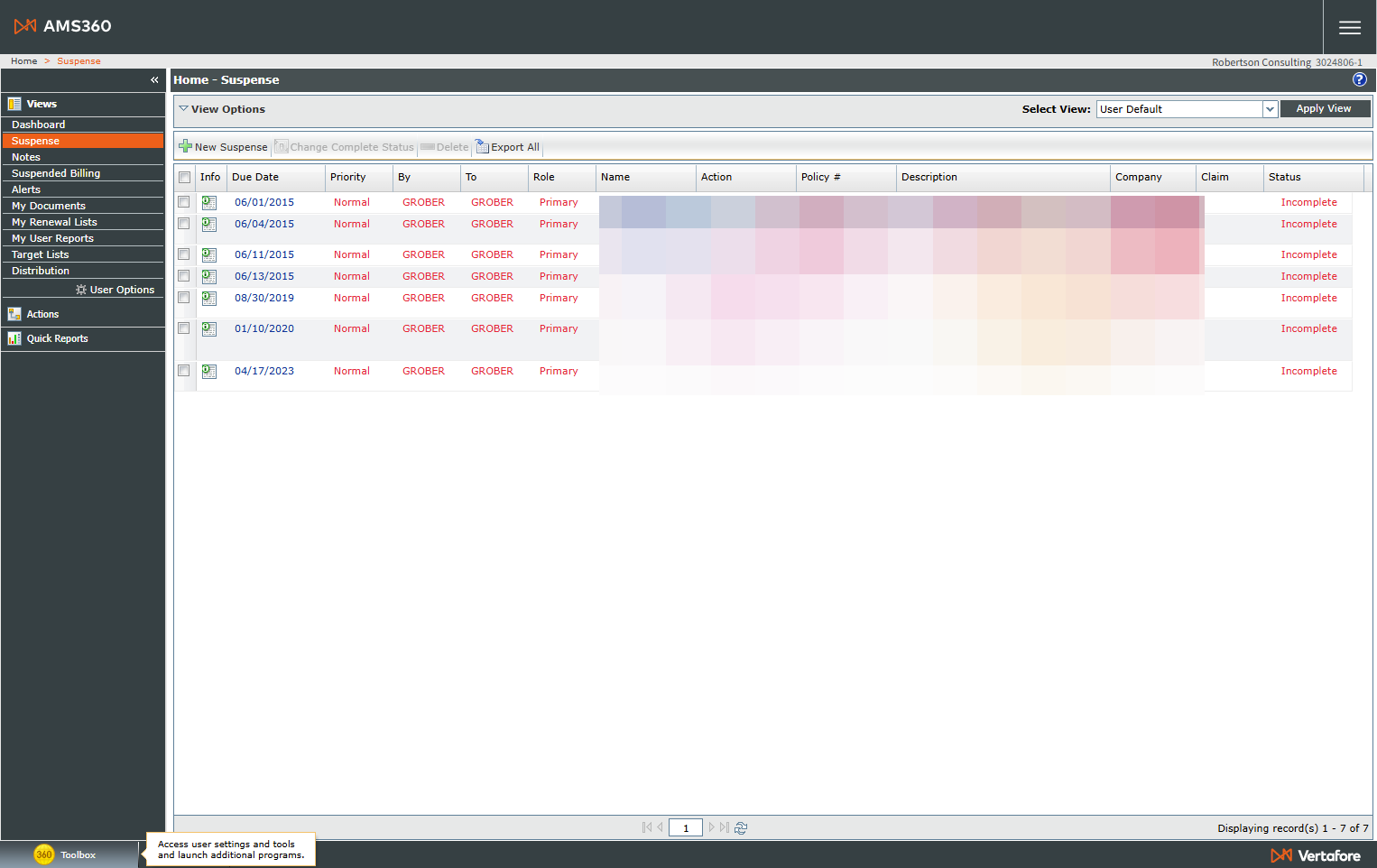Collapse the View Options section
Screen dimensions: 1377x868
(183, 109)
